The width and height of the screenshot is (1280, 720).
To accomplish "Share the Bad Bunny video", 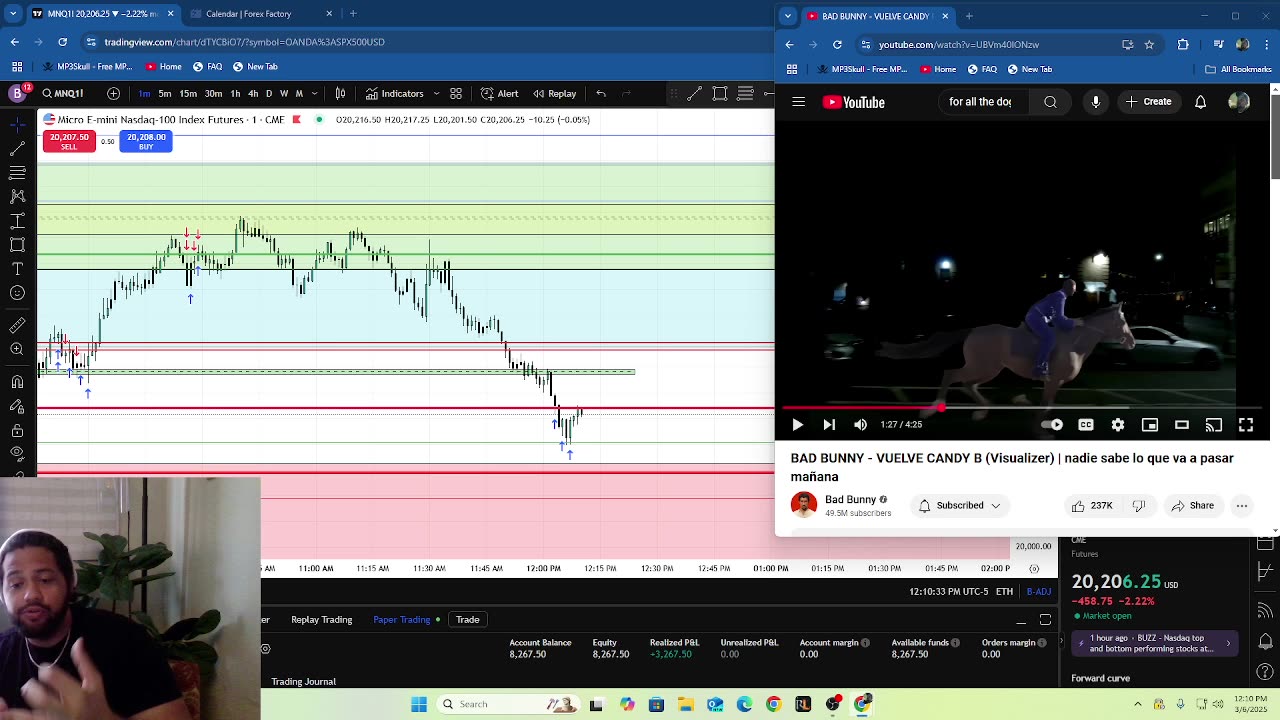I will [x=1193, y=506].
